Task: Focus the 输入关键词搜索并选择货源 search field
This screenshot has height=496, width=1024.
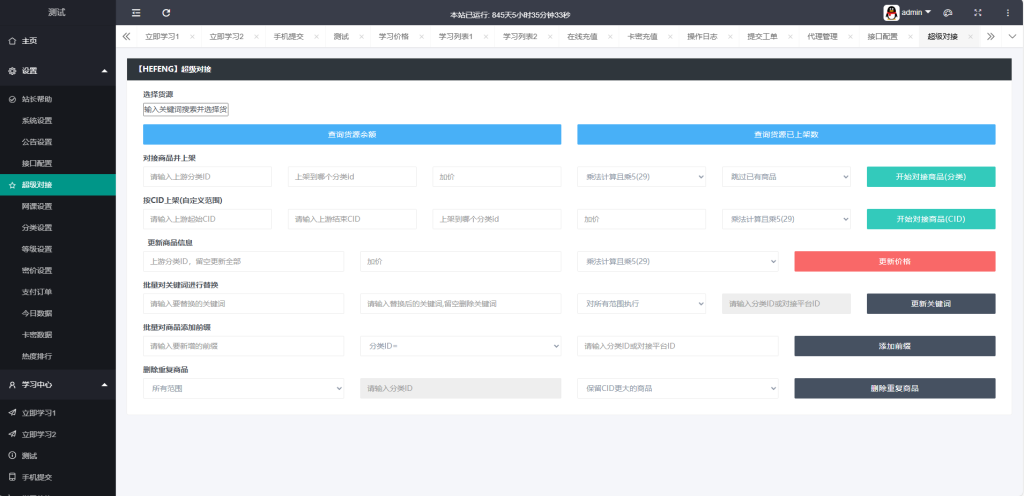Action: [186, 109]
